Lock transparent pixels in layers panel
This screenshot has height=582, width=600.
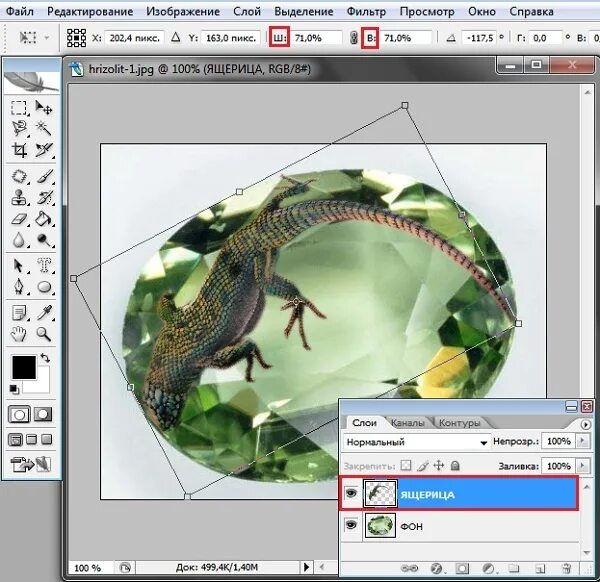coord(406,465)
